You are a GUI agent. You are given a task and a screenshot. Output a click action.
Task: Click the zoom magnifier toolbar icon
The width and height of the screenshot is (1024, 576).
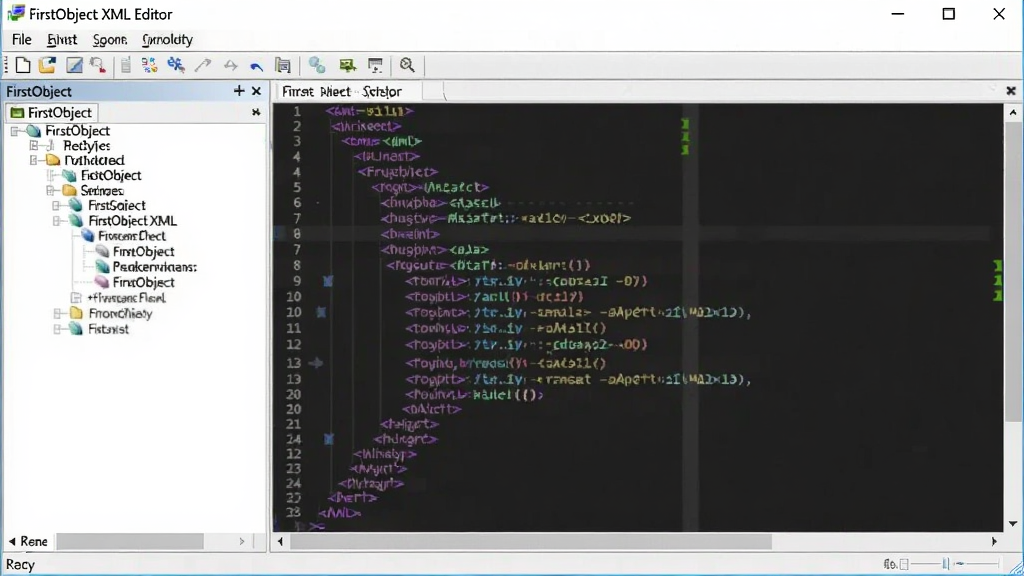(407, 65)
